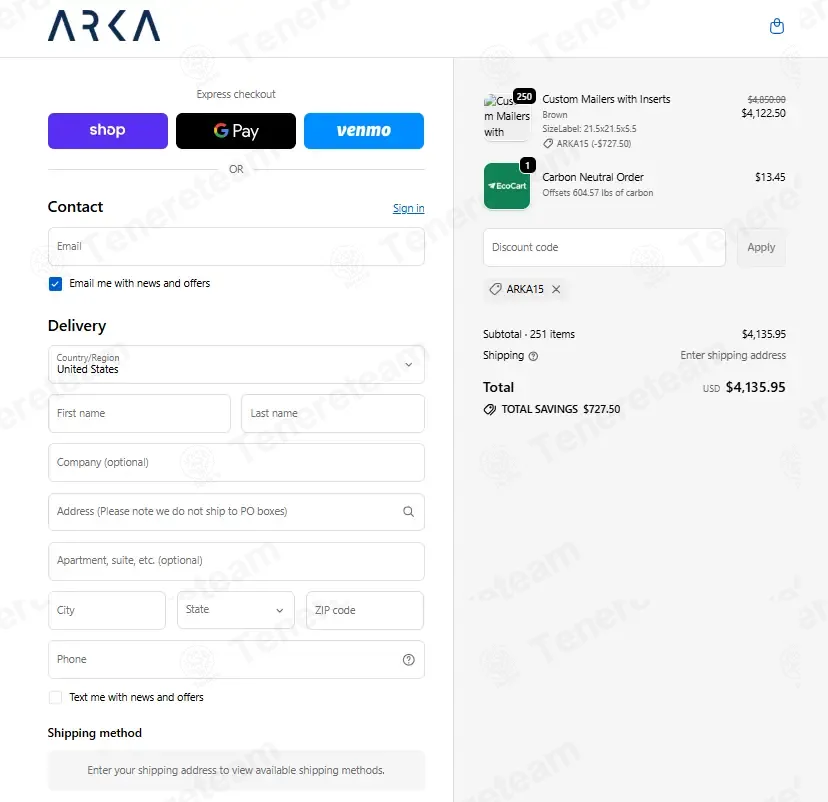Focus the First name field
828x802 pixels.
tap(139, 413)
